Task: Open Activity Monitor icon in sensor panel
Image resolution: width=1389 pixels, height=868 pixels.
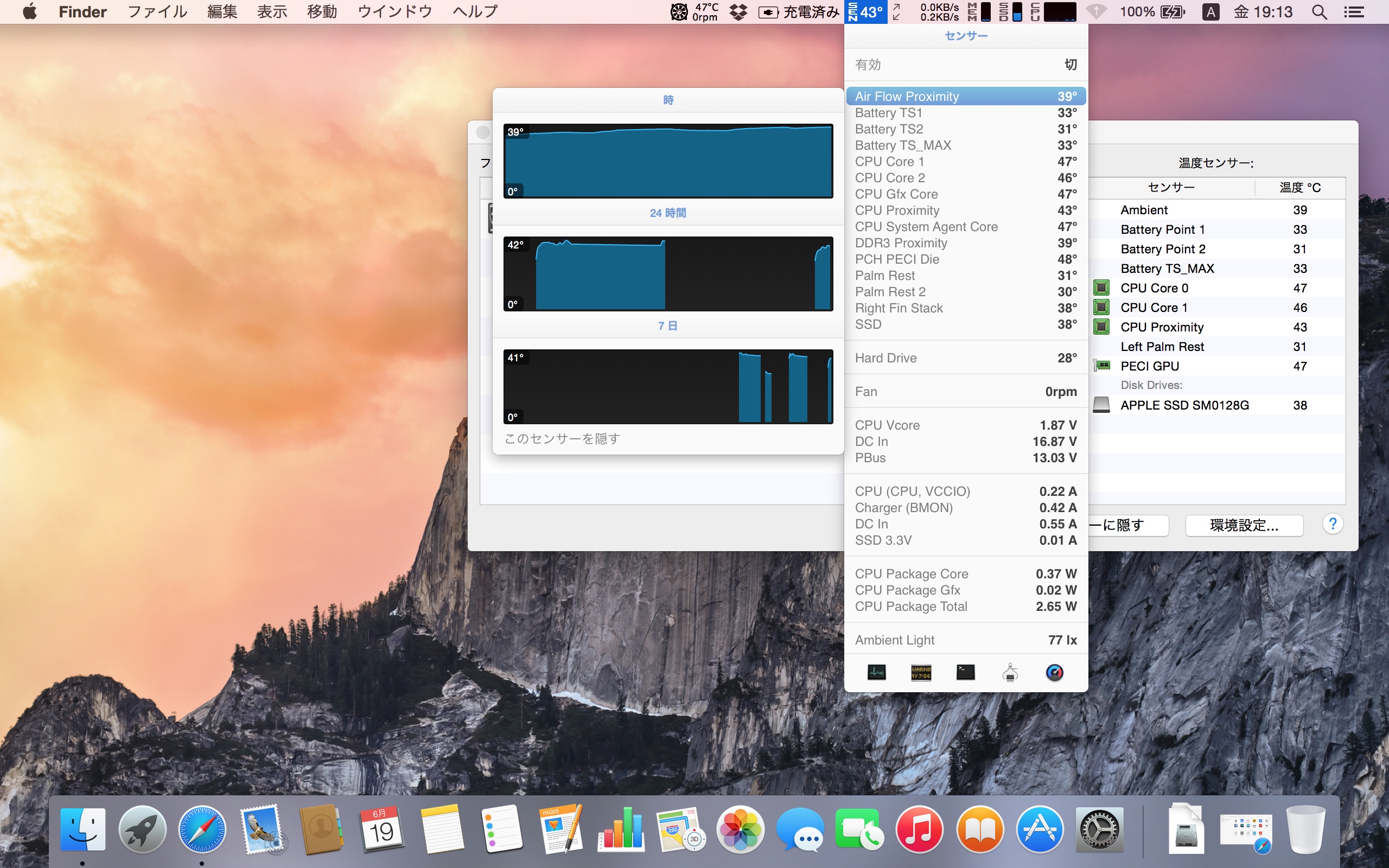Action: (x=876, y=672)
